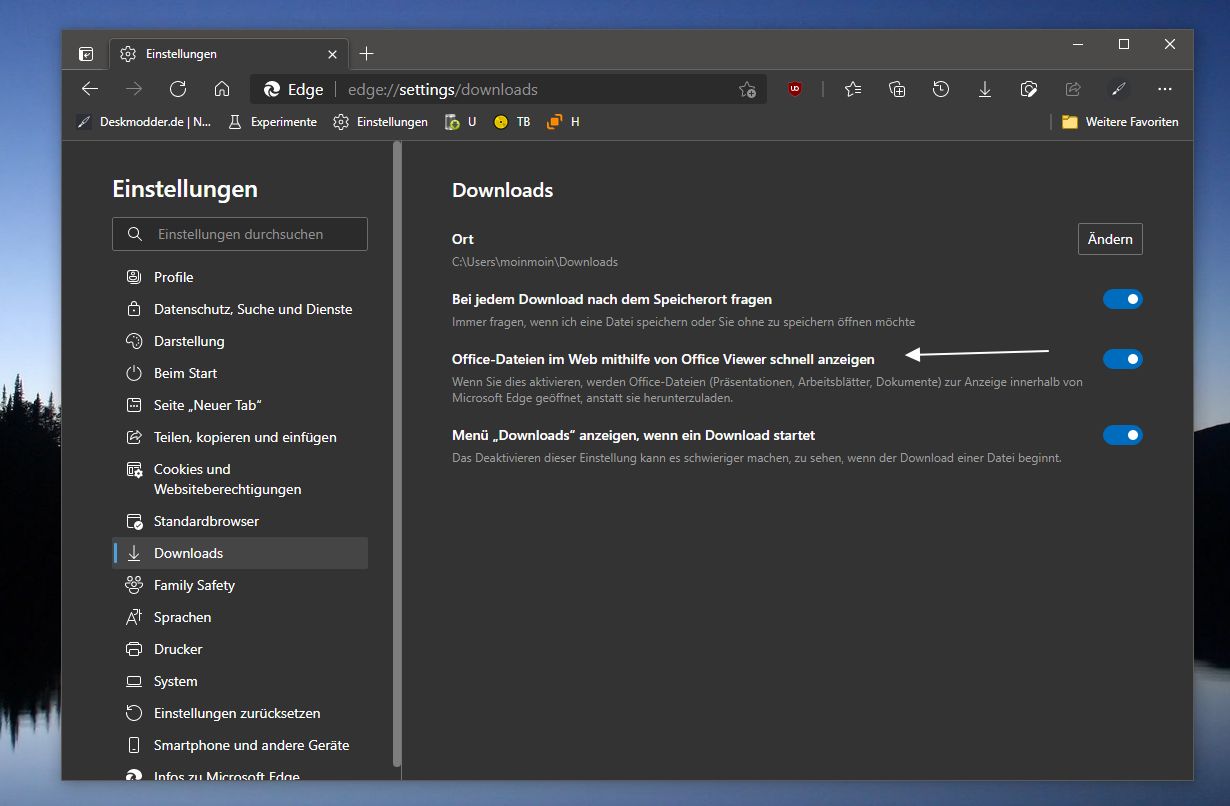Click the Ändern button for download location
This screenshot has width=1230, height=806.
pyautogui.click(x=1110, y=239)
